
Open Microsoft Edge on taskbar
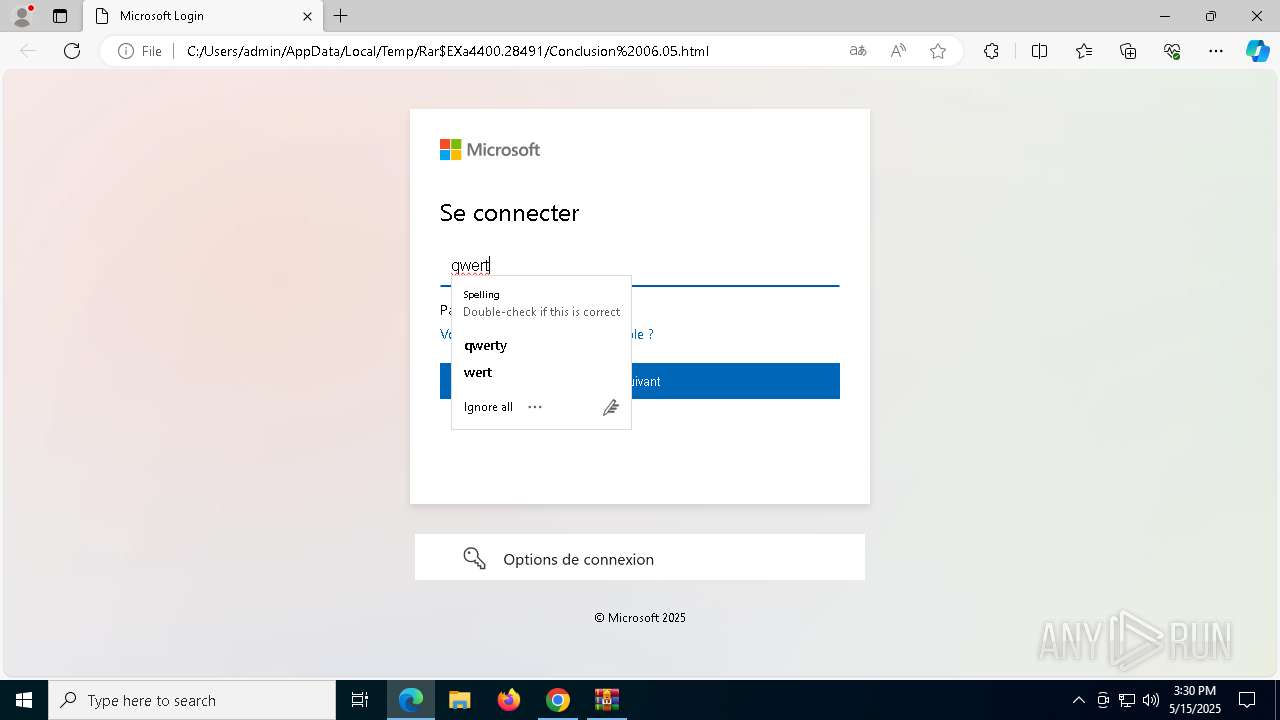click(411, 700)
